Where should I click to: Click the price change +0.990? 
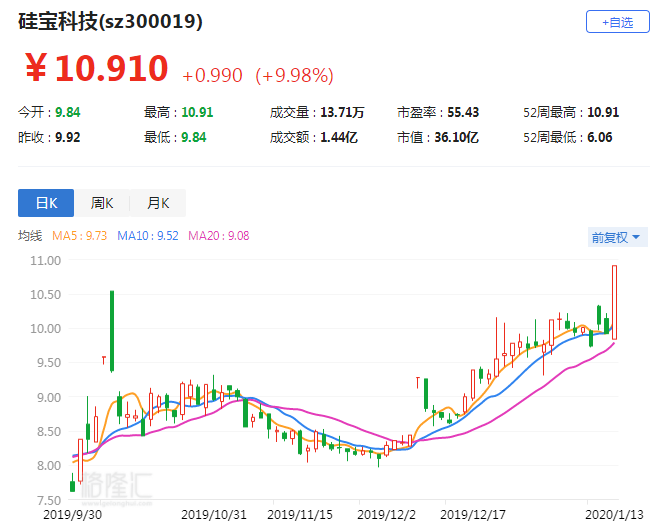pyautogui.click(x=212, y=75)
